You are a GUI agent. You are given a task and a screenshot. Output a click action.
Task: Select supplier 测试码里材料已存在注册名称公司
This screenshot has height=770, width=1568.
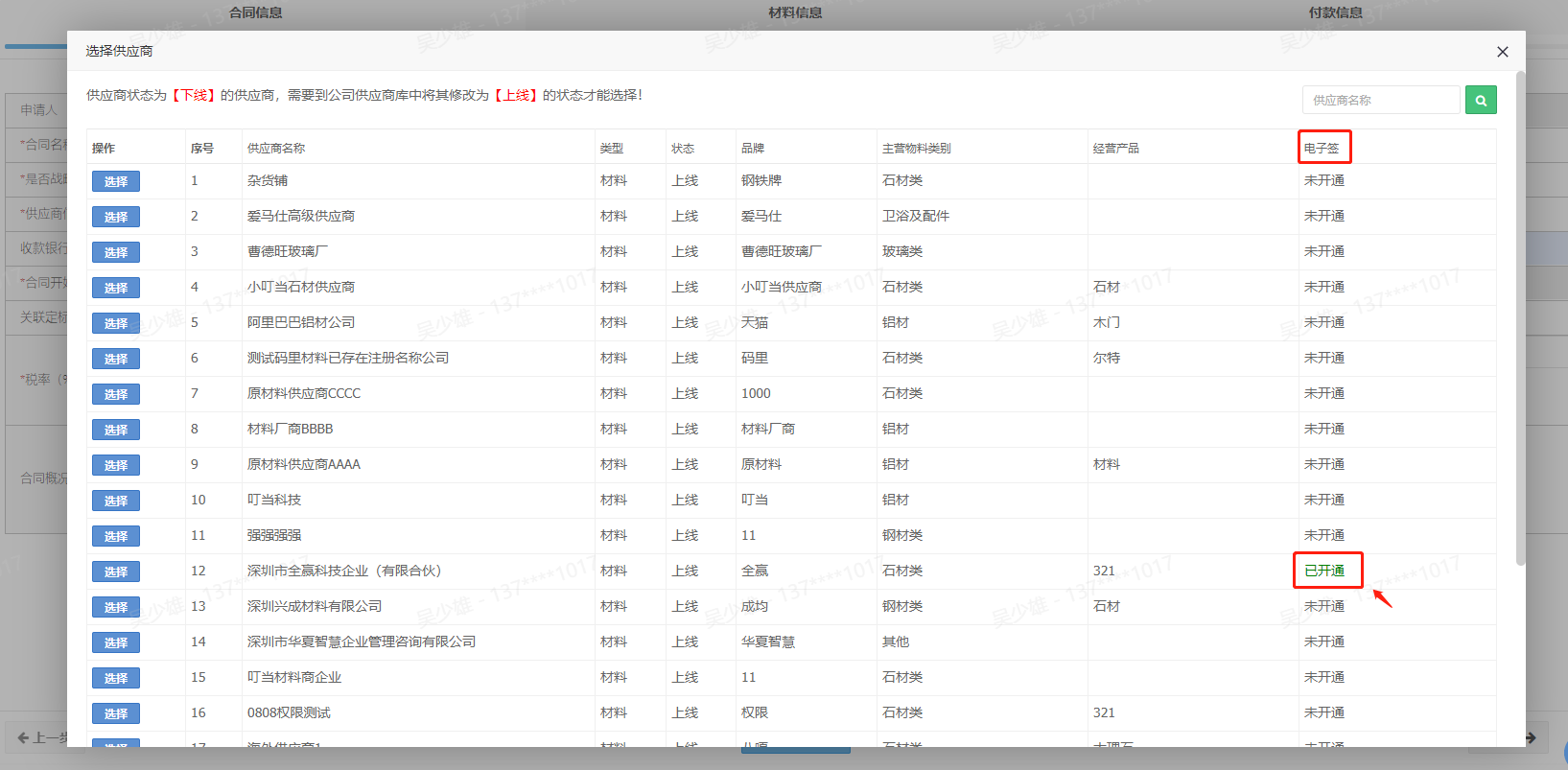(x=116, y=359)
